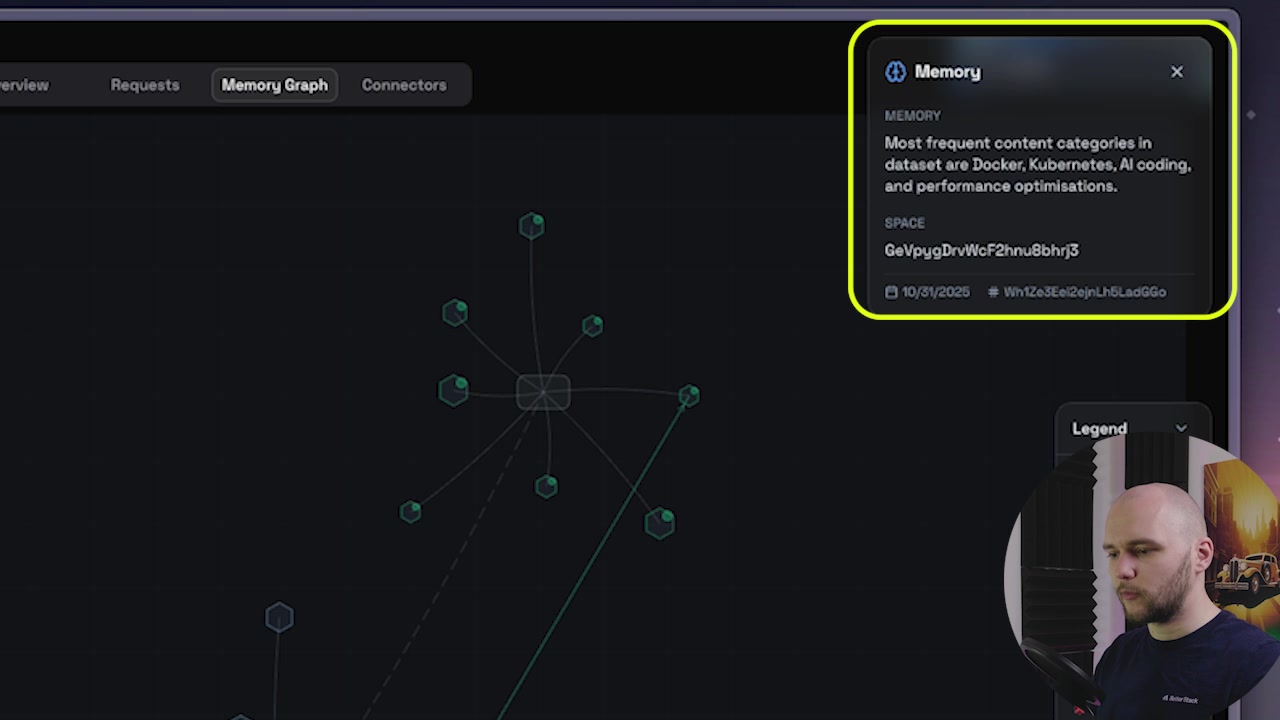Click the topmost green hexagon node
The height and width of the screenshot is (720, 1280).
click(531, 225)
